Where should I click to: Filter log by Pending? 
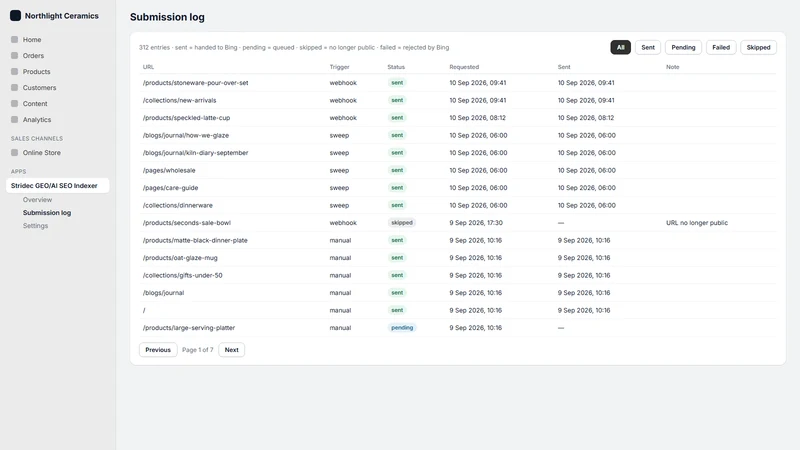[683, 47]
